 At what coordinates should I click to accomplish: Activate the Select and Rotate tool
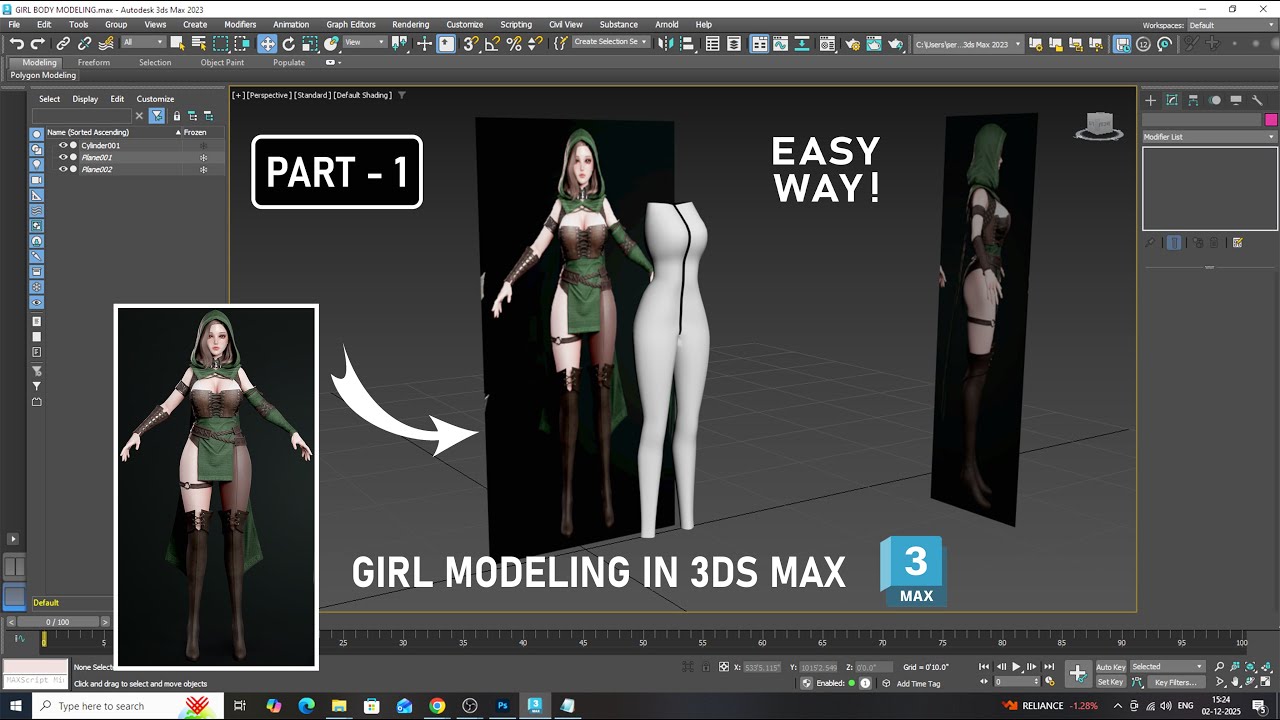coord(289,43)
